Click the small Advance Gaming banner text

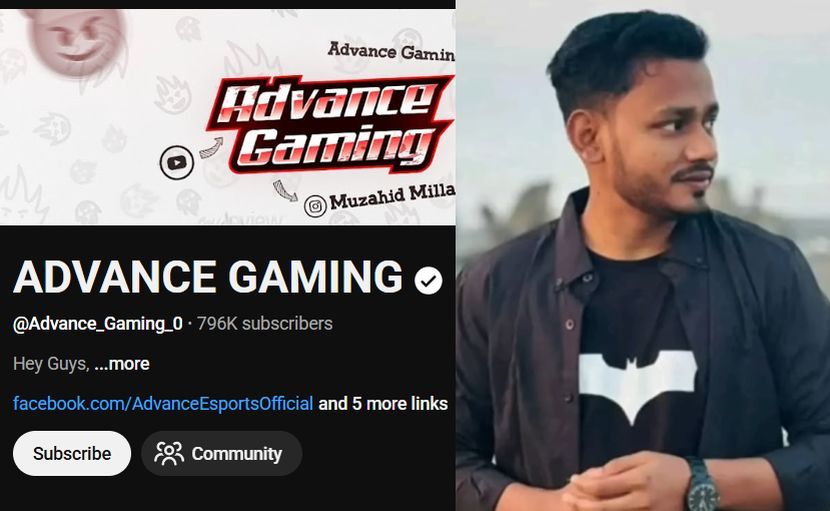391,51
